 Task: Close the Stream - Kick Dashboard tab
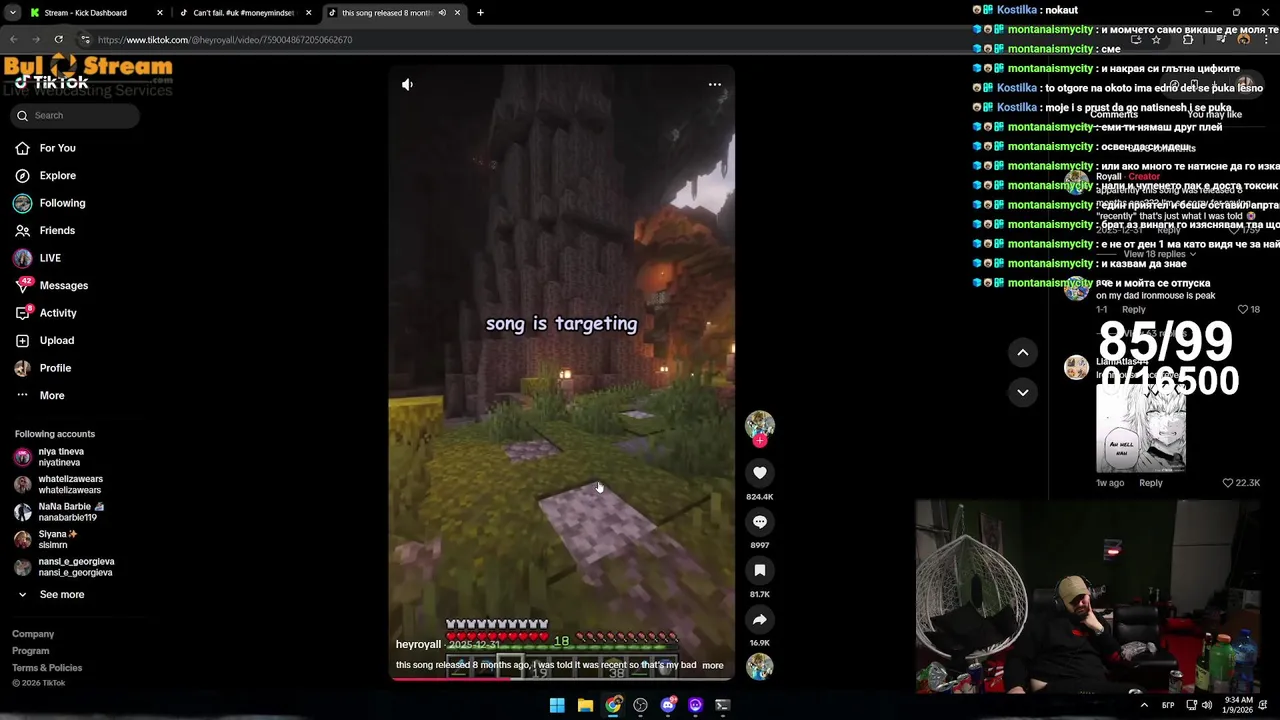[160, 13]
